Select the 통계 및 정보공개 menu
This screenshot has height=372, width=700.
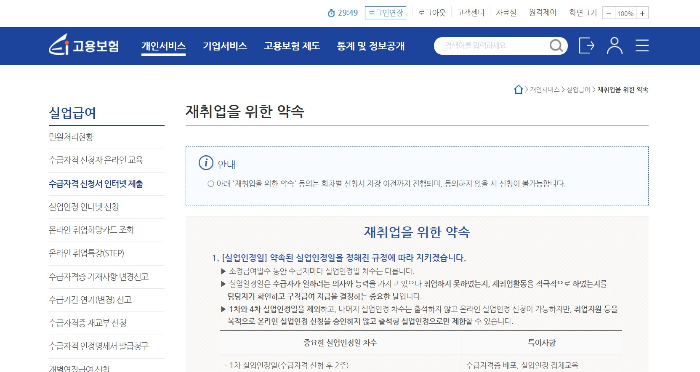tap(371, 46)
